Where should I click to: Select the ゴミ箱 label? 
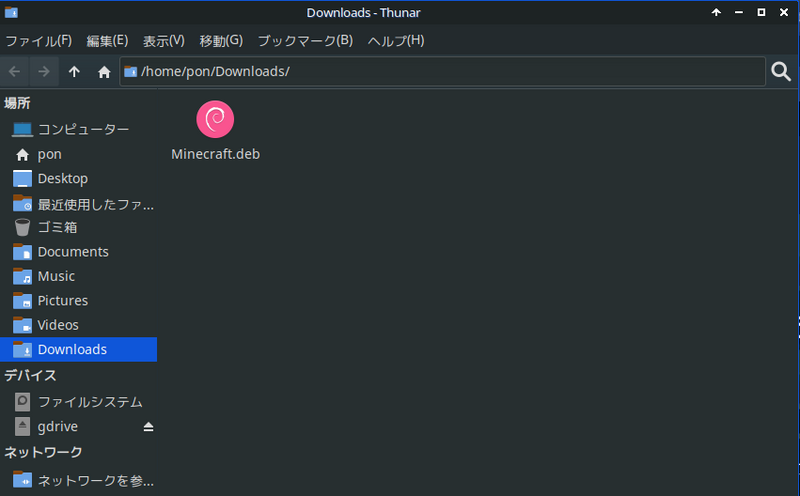[x=57, y=227]
